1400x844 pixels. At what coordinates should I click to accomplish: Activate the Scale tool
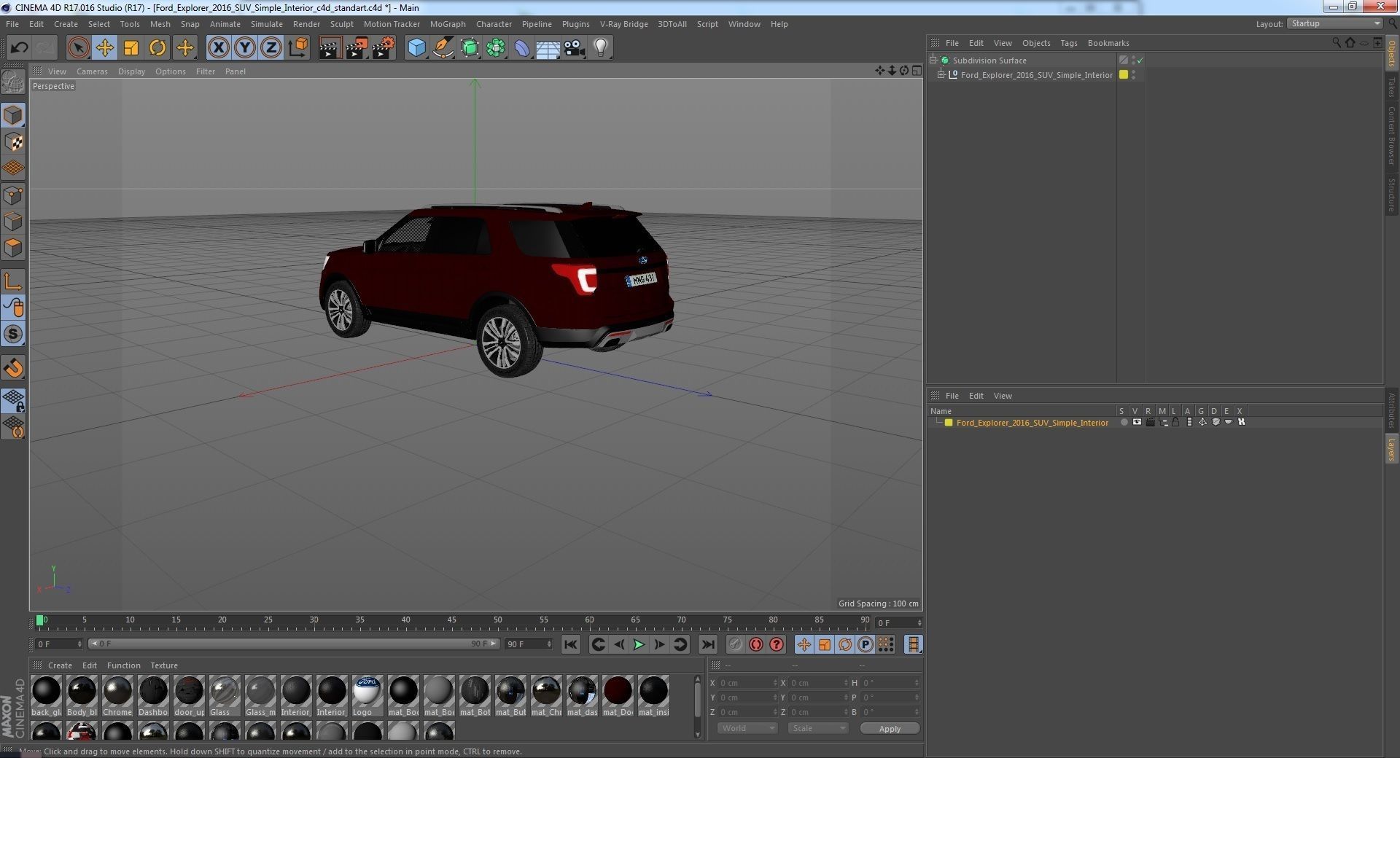(131, 48)
